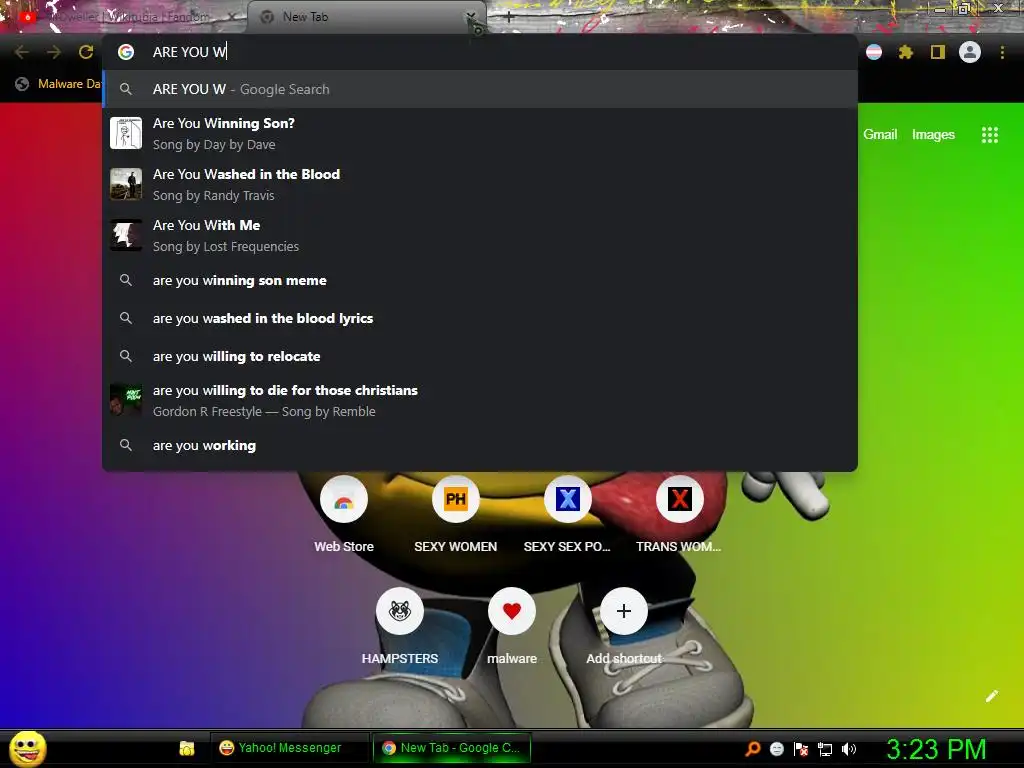Click the Lost Frequencies song thumbnail

pos(126,235)
